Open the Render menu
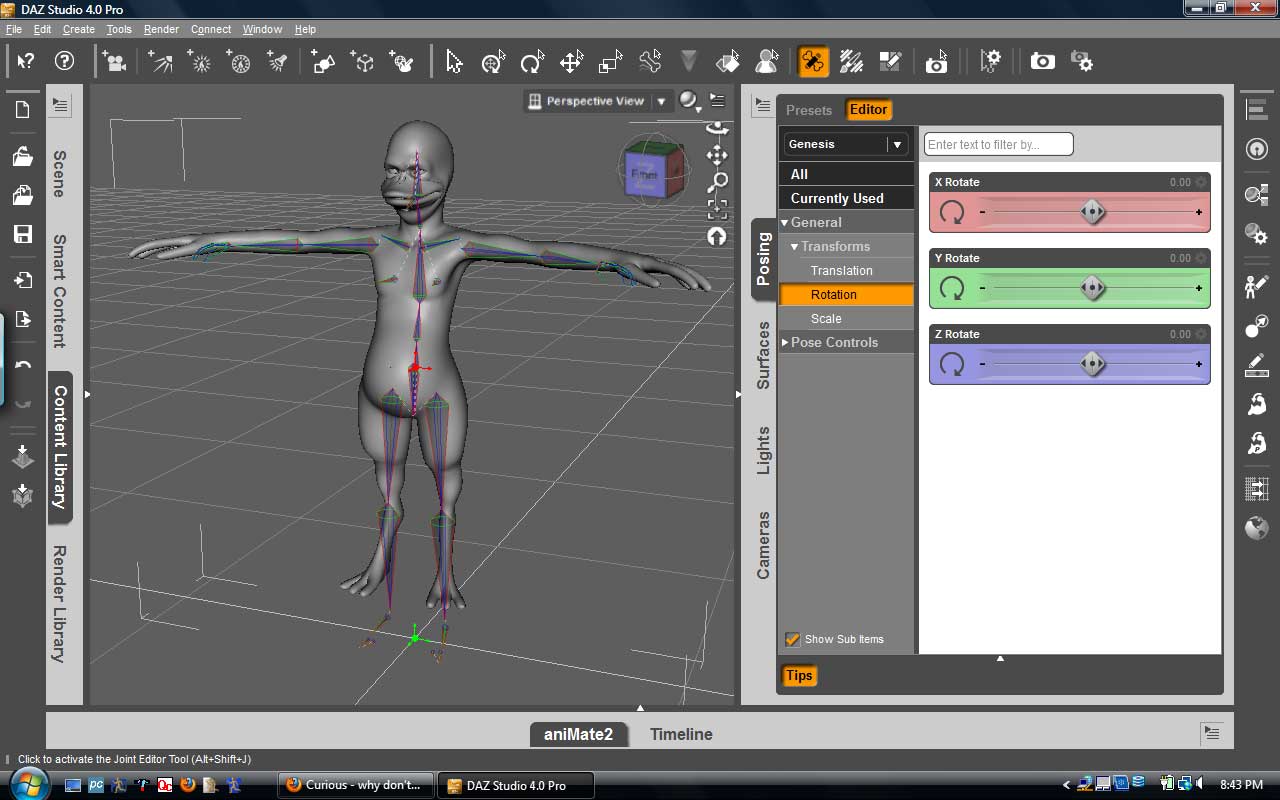This screenshot has width=1280, height=800. 161,29
